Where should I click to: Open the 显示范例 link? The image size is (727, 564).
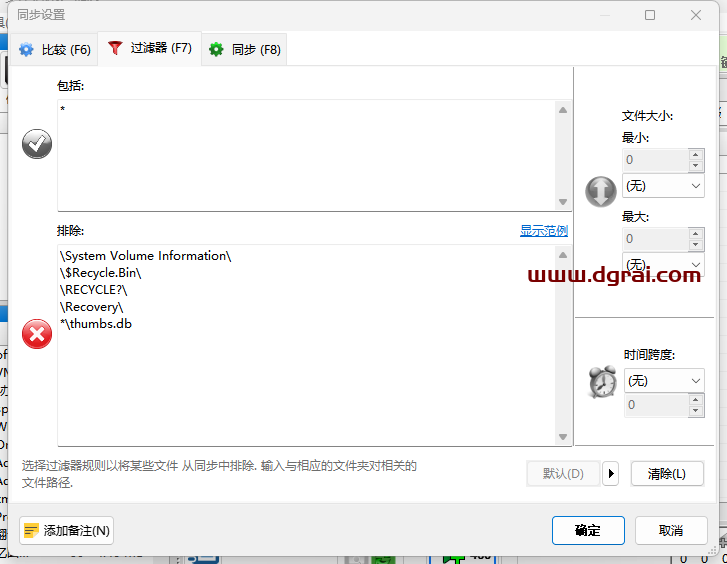544,231
